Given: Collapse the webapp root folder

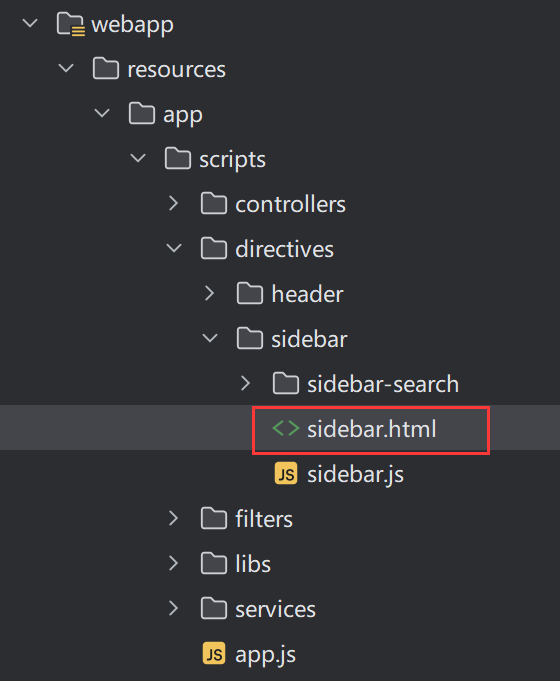Looking at the screenshot, I should point(30,23).
